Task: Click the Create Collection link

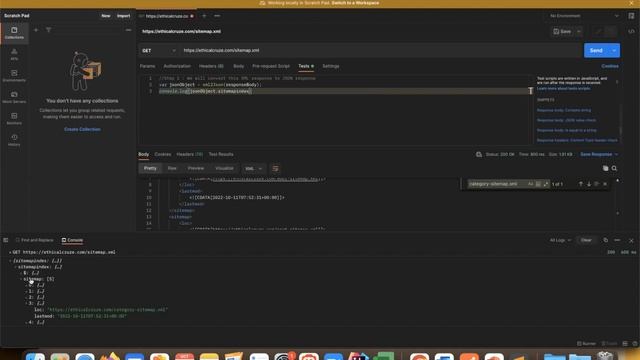Action: (x=82, y=129)
